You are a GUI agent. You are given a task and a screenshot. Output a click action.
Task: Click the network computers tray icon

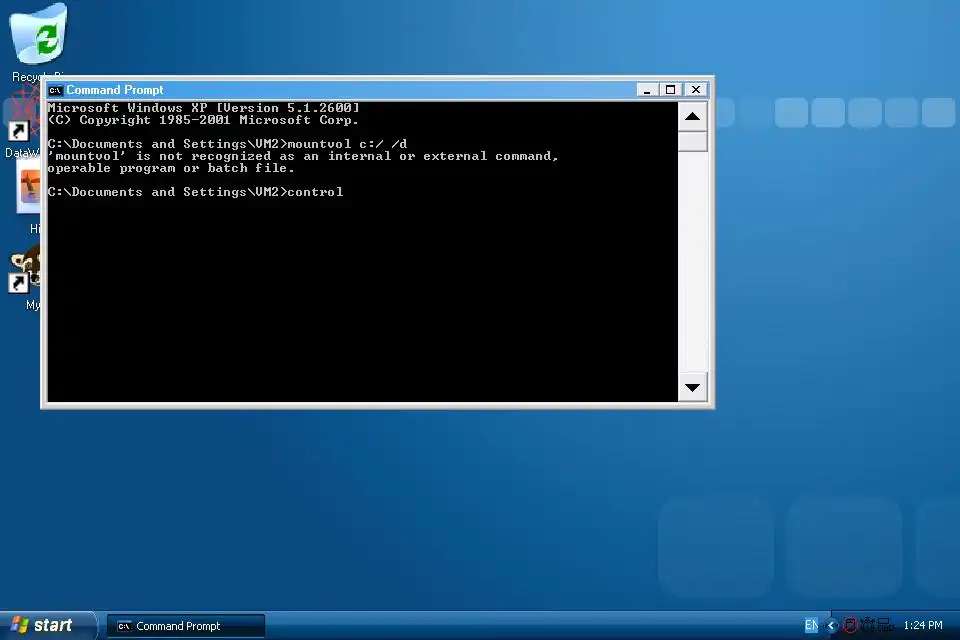pyautogui.click(x=884, y=625)
